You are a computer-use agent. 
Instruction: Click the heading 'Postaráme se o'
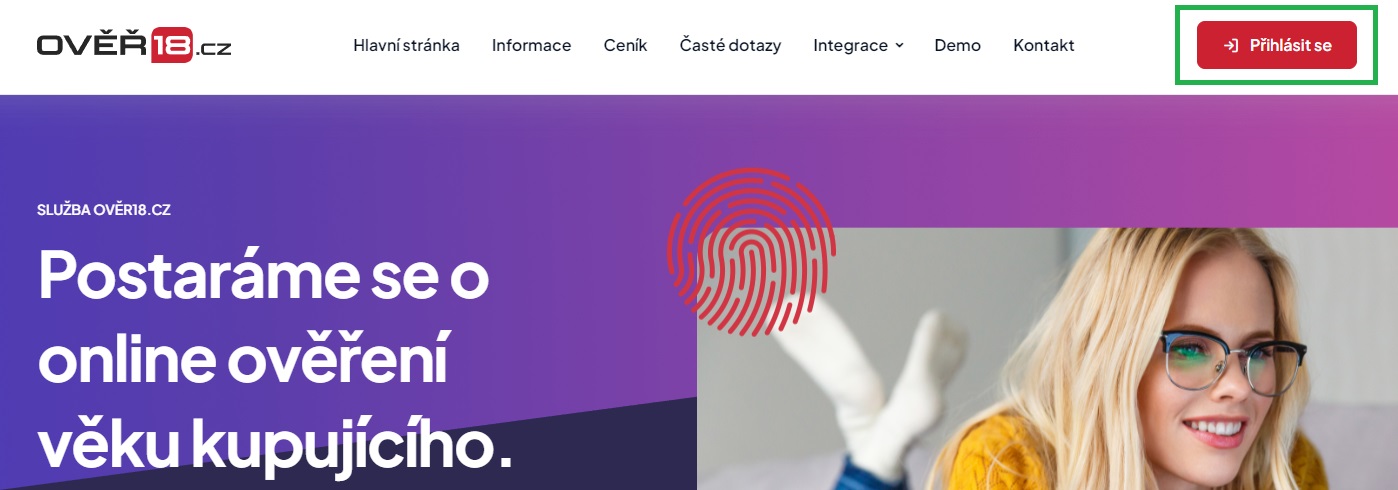tap(263, 273)
